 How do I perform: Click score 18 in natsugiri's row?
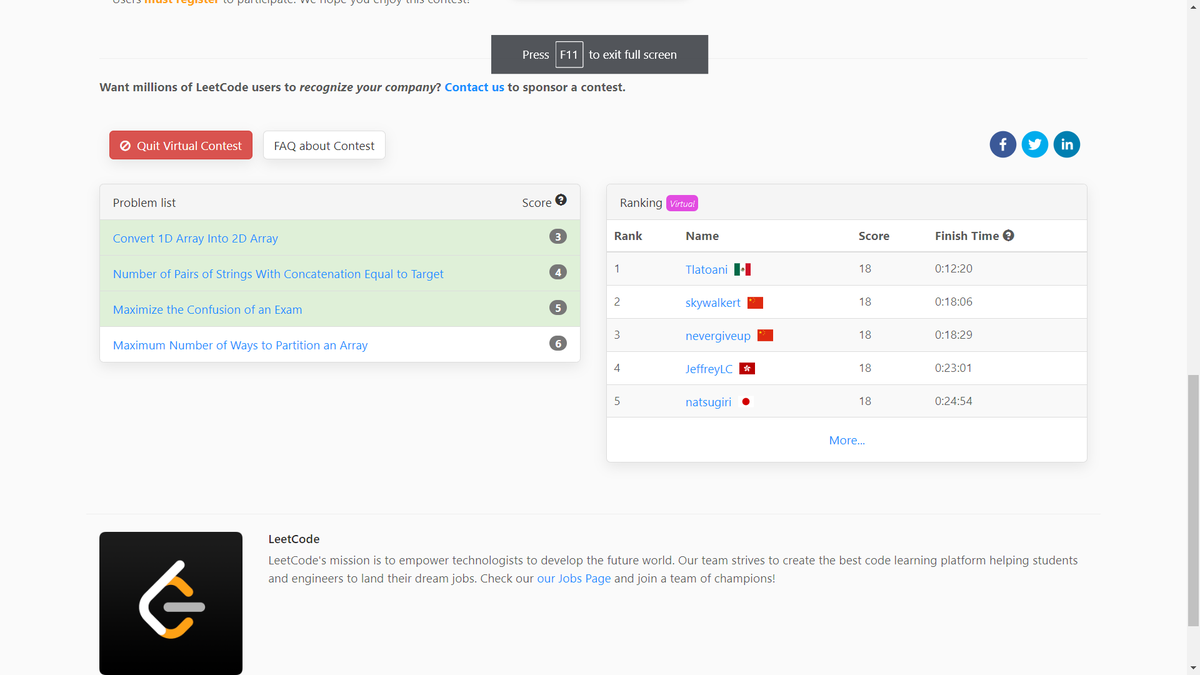tap(865, 401)
